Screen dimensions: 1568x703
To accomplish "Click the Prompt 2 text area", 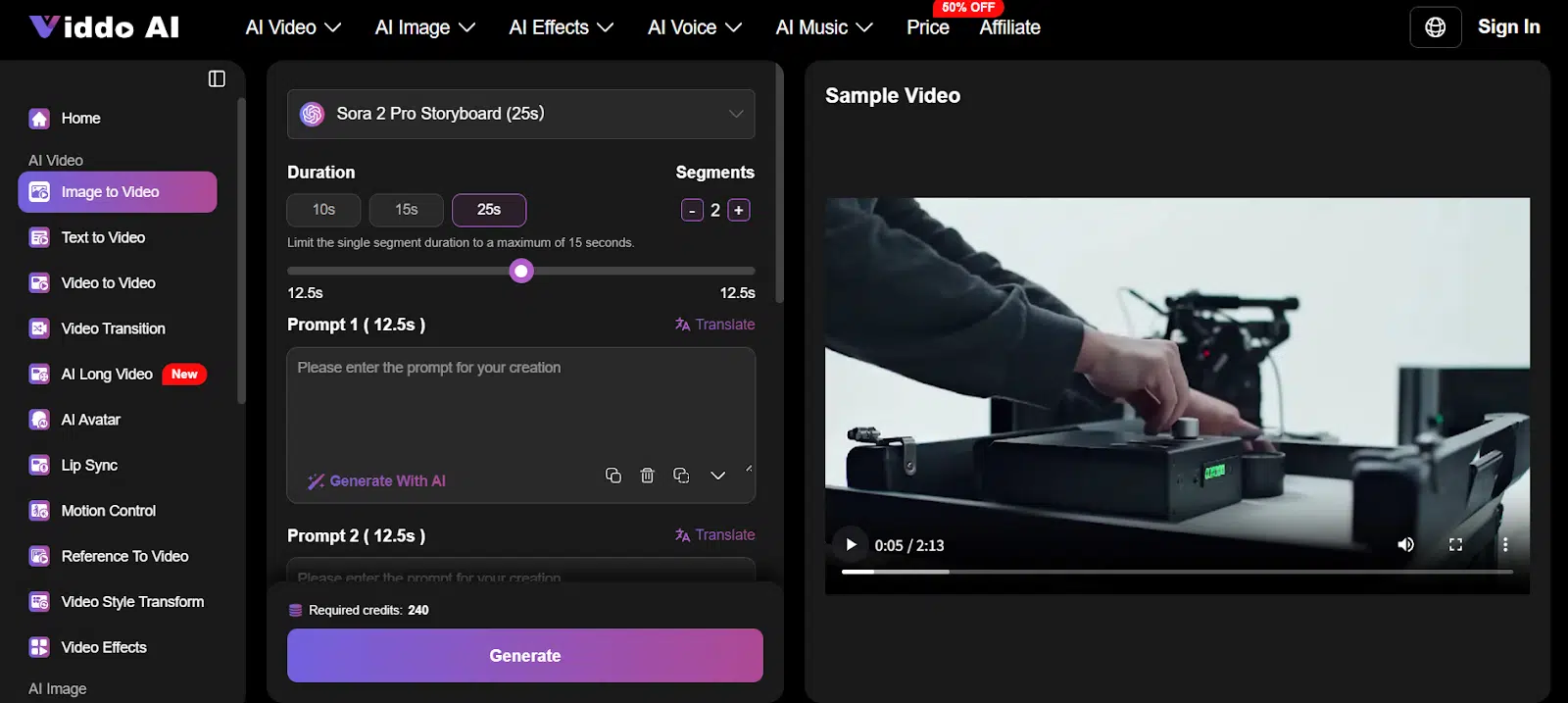I will (x=520, y=572).
